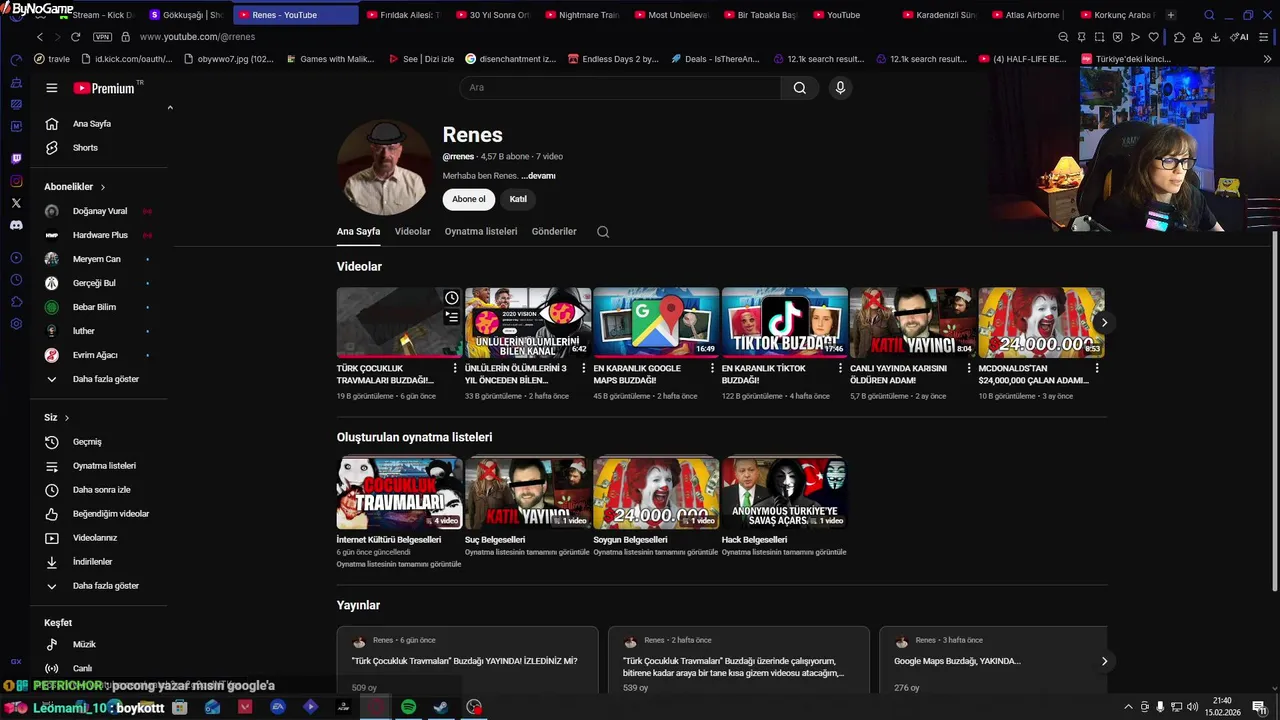Go back in browser history
Image resolution: width=1280 pixels, height=720 pixels.
coord(39,37)
